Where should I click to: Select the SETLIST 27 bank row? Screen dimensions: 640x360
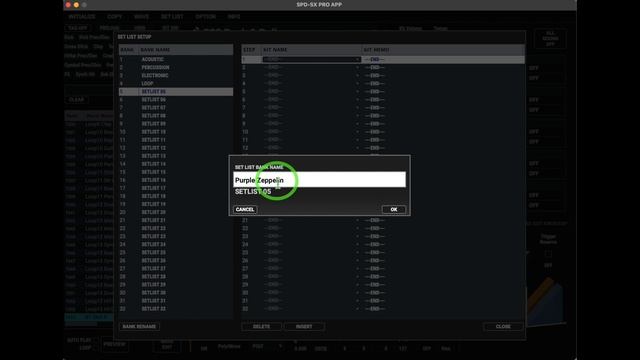176,269
